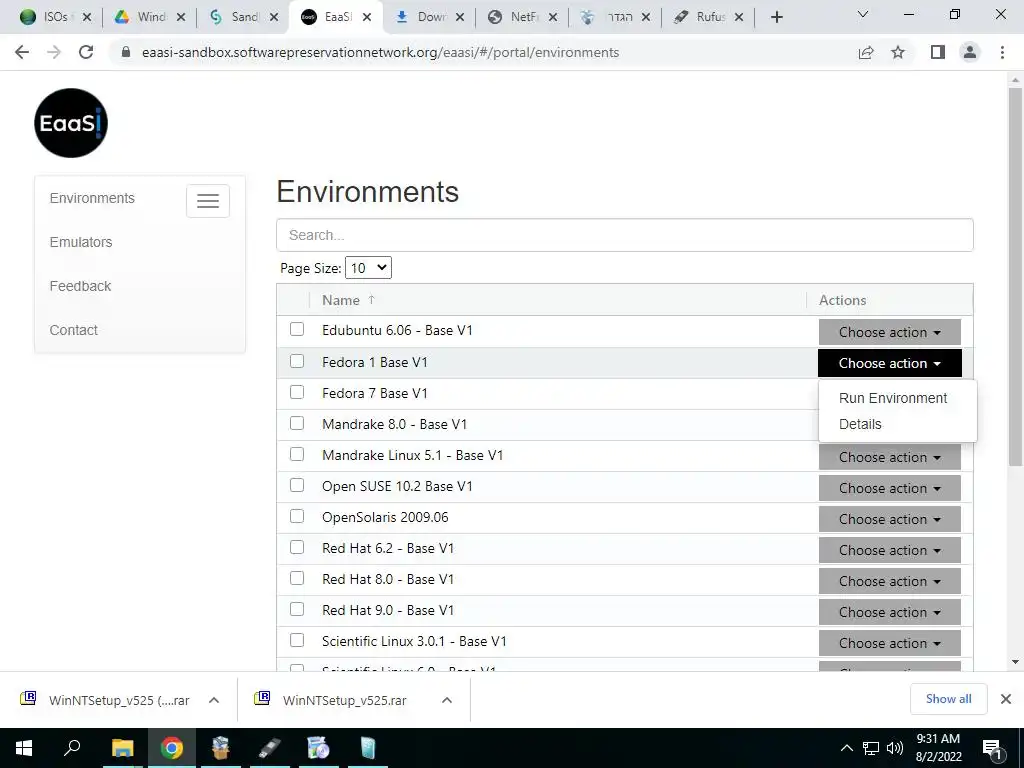This screenshot has width=1024, height=768.
Task: Open a new tab with the plus icon
Action: pyautogui.click(x=776, y=17)
